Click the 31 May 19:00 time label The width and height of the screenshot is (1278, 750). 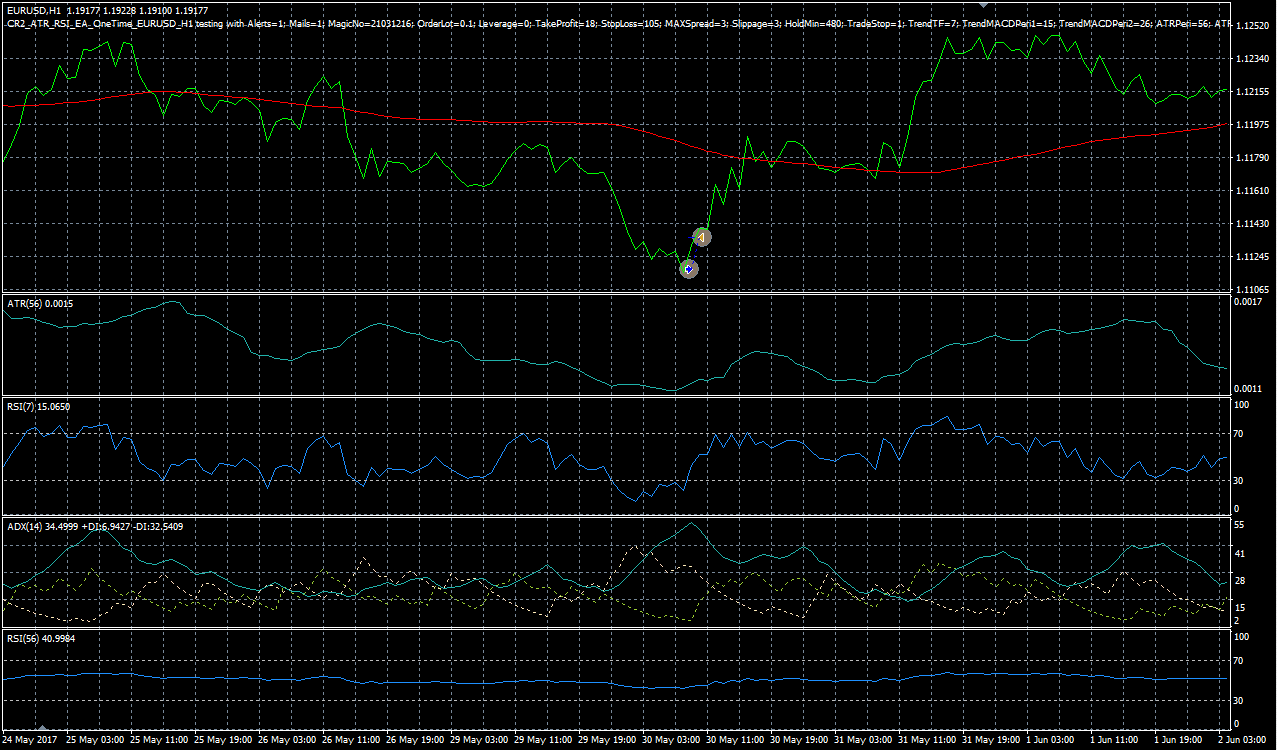click(991, 741)
